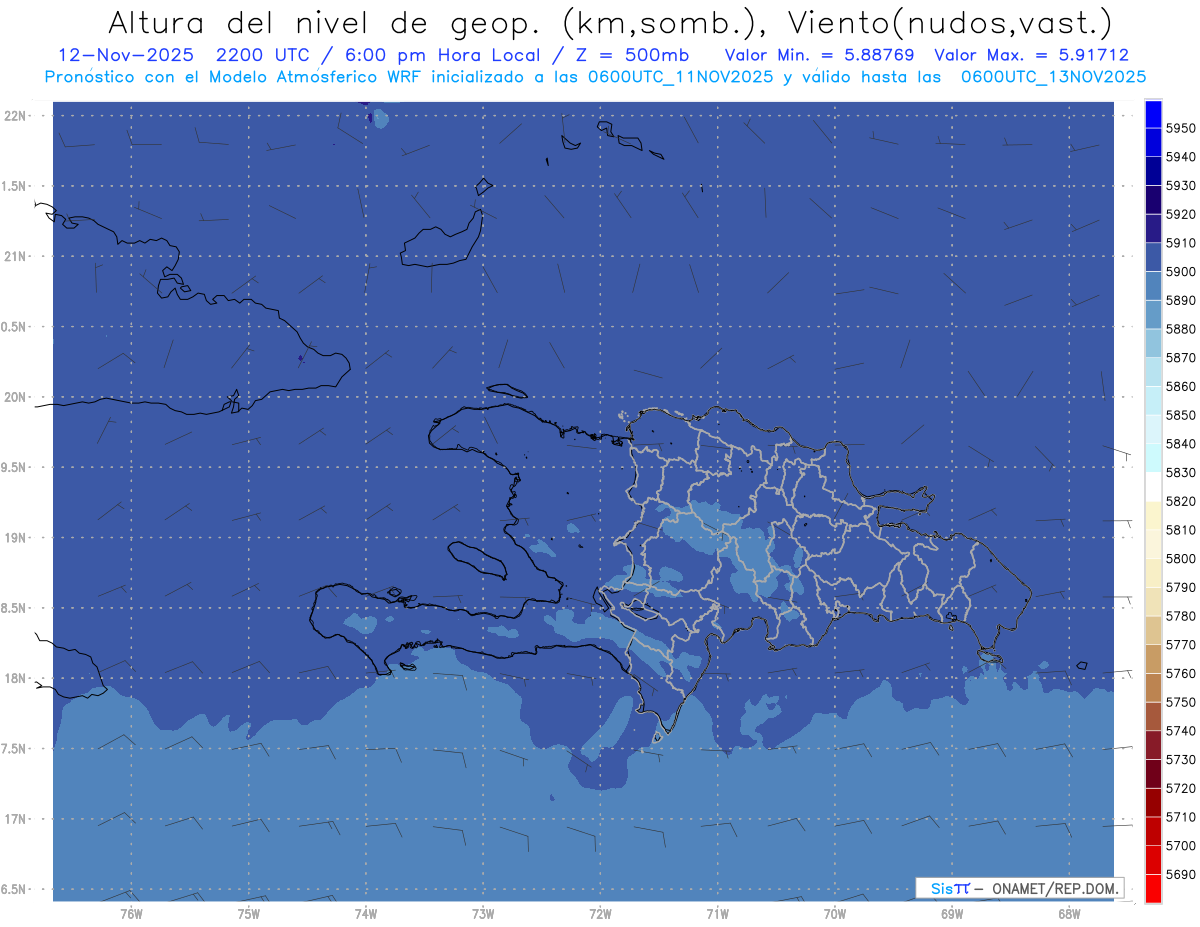Click the "8.5N" latitude label
Viewport: 1200px width, 927px height.
tap(14, 608)
